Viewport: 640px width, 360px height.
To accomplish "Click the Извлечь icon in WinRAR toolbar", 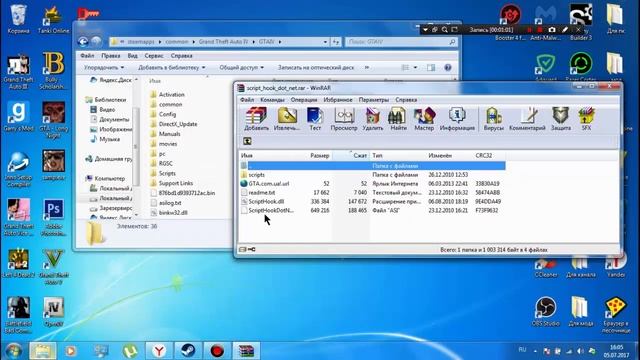I will tap(287, 119).
